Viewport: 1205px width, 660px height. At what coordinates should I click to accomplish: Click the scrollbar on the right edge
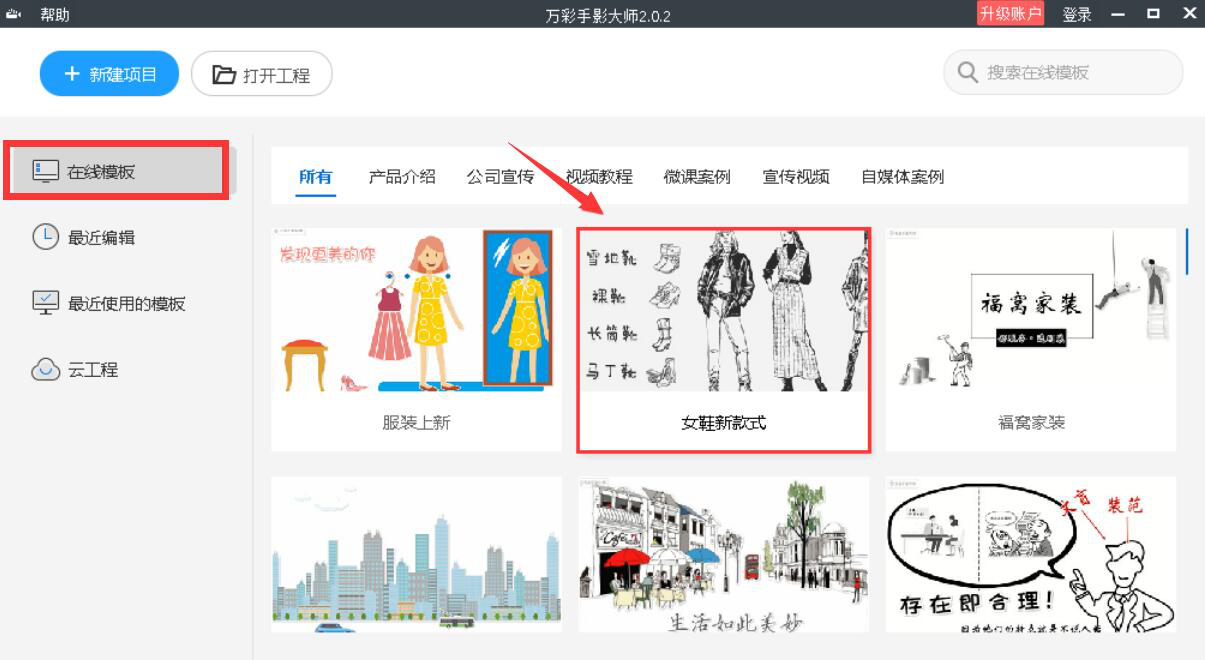1188,253
